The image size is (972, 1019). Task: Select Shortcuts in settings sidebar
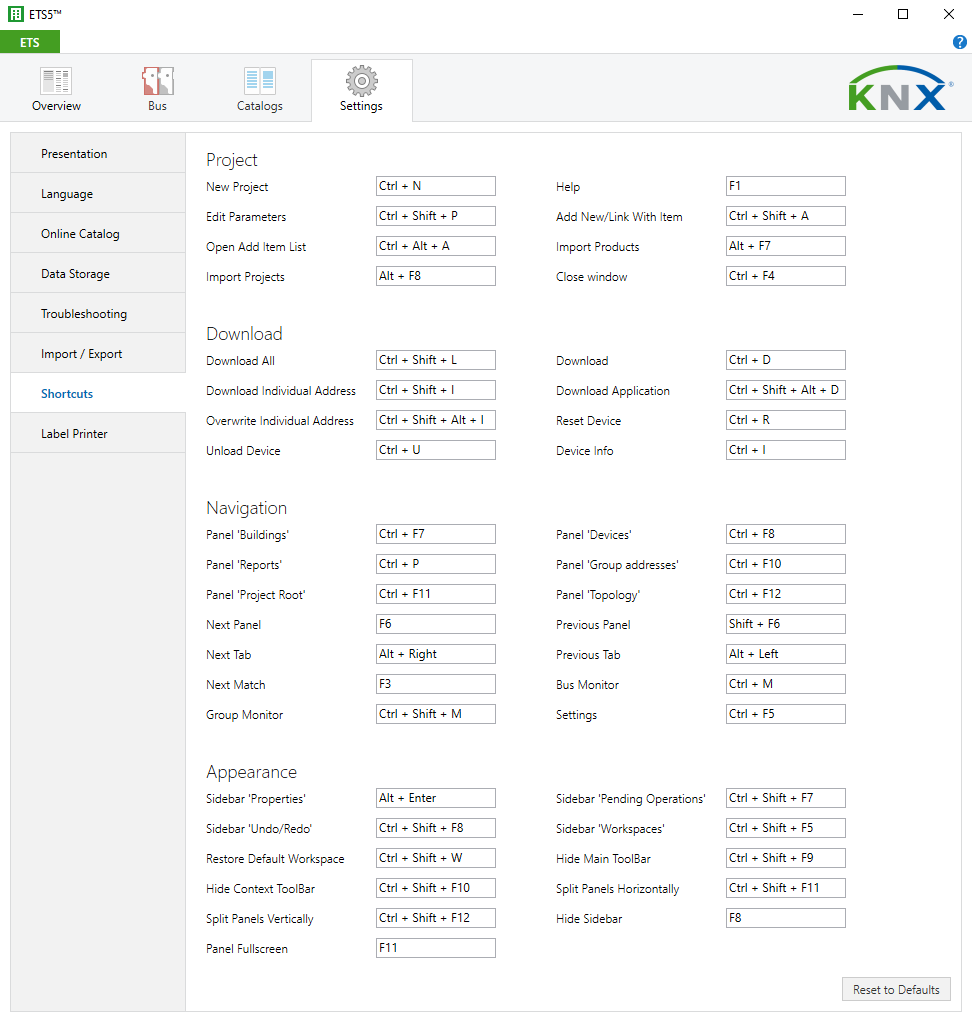(98, 393)
